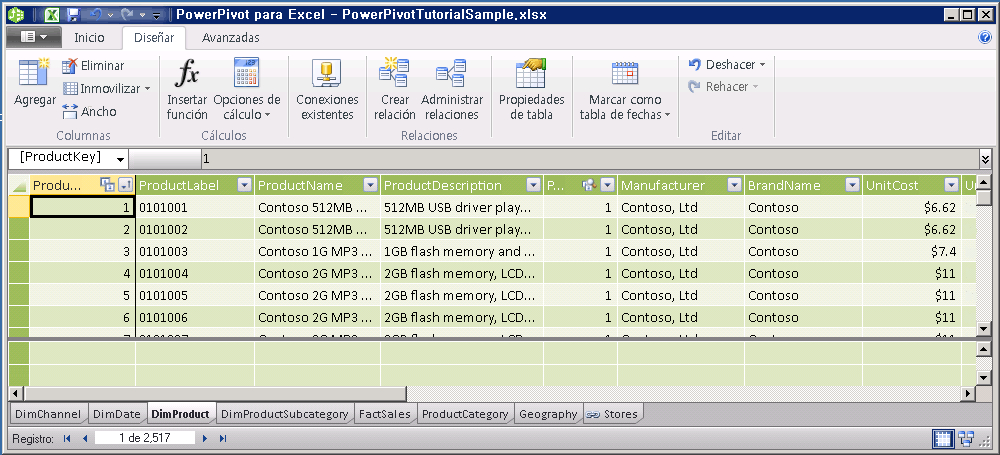This screenshot has width=1000, height=455.
Task: Click the Eliminar column icon
Action: click(x=71, y=66)
